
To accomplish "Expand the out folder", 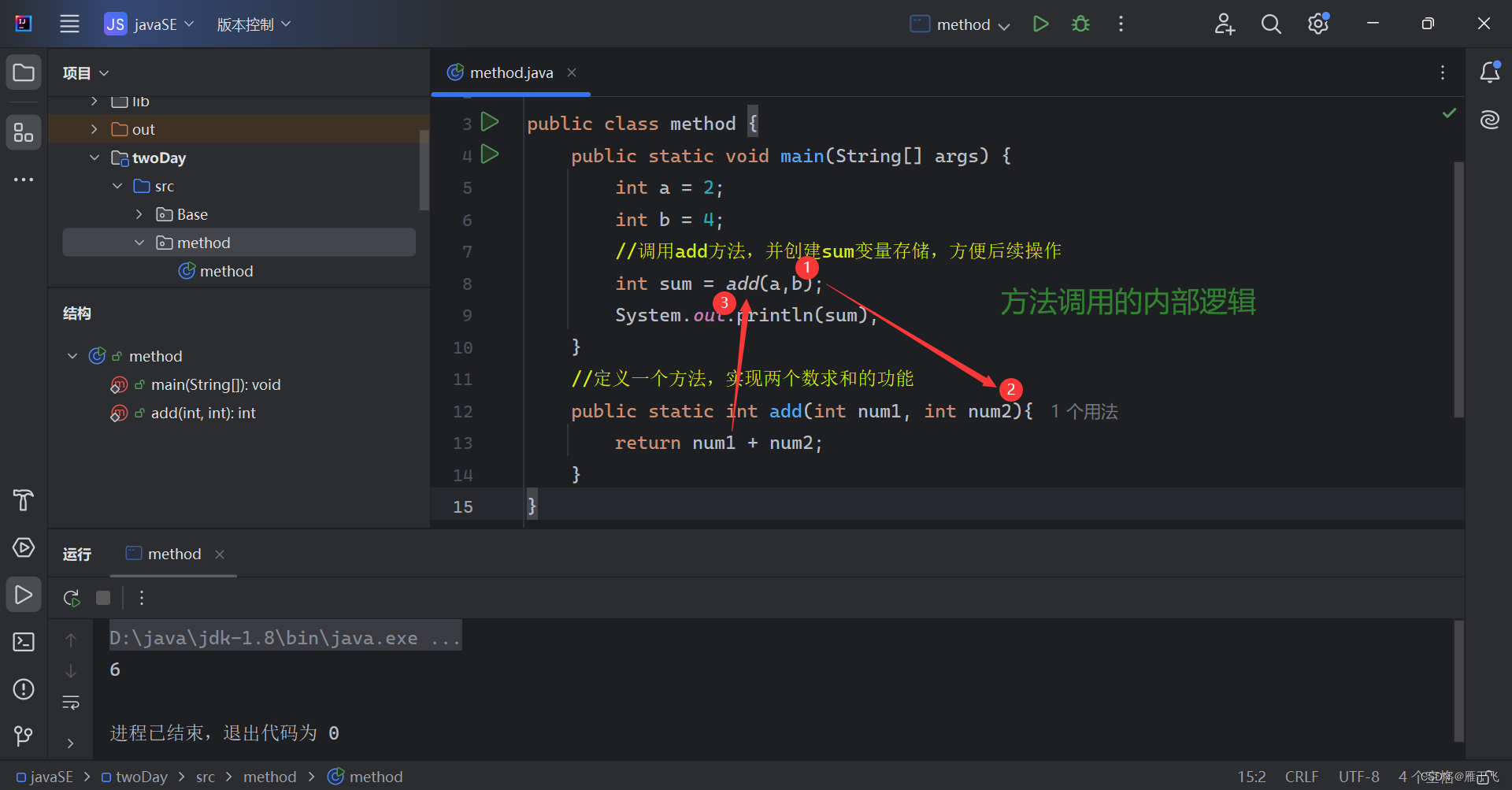I will tap(94, 129).
